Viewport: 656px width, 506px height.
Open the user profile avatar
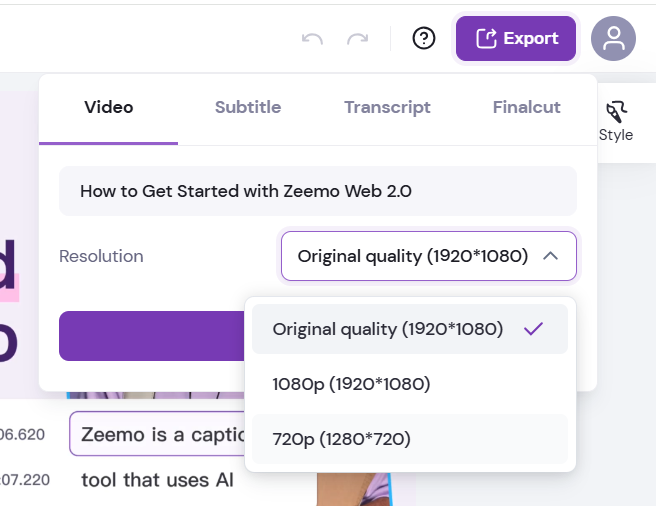[x=613, y=39]
